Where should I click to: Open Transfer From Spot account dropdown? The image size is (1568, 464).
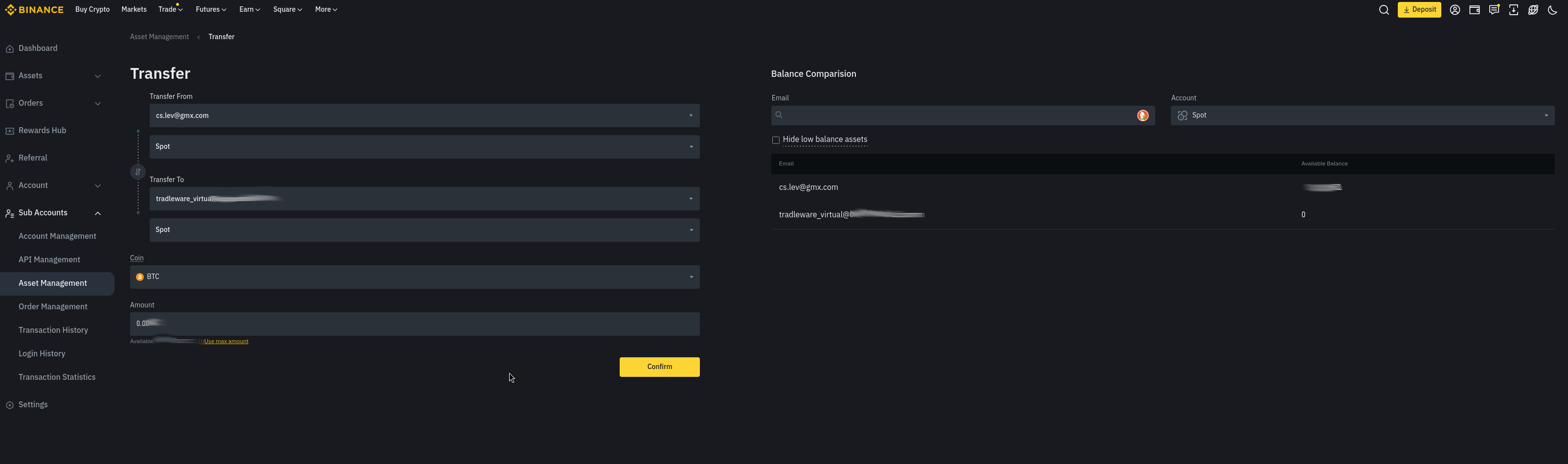424,147
